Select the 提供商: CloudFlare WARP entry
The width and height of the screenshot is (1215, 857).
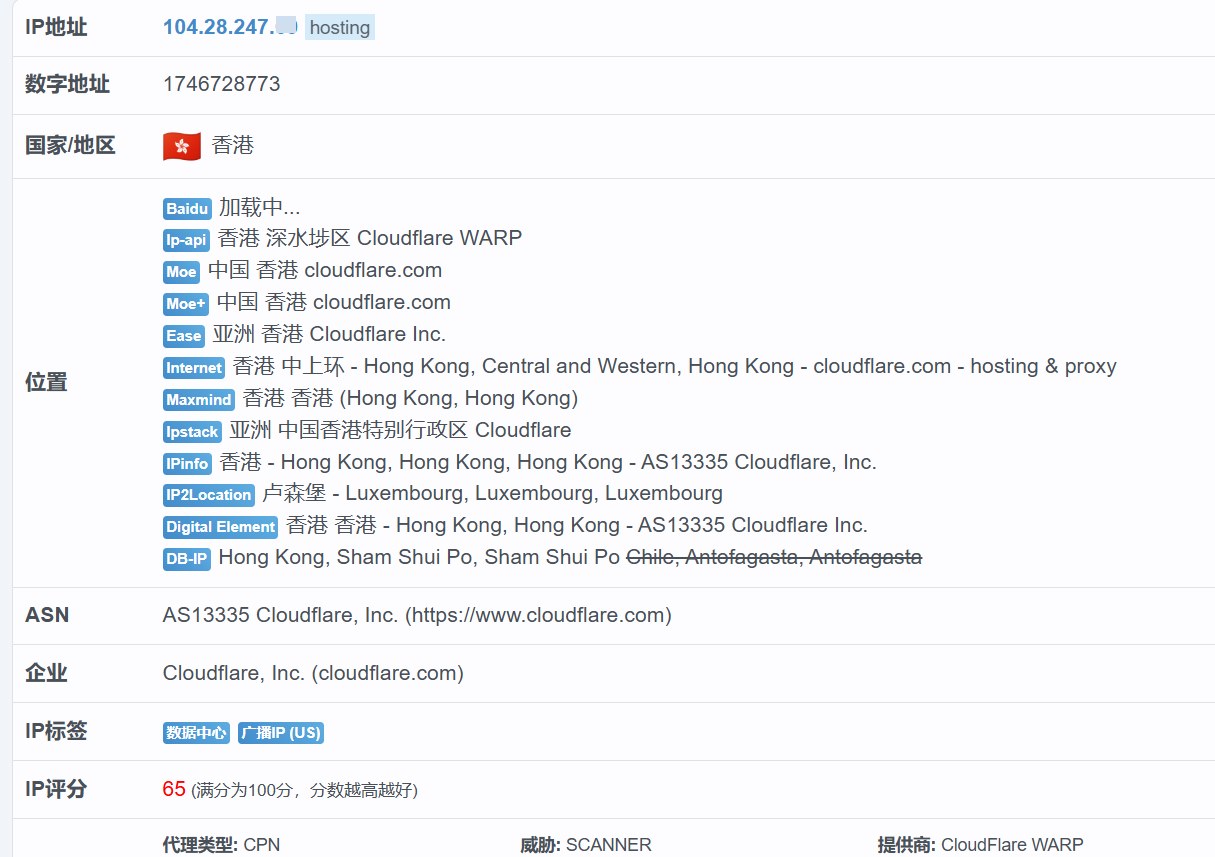pos(981,845)
